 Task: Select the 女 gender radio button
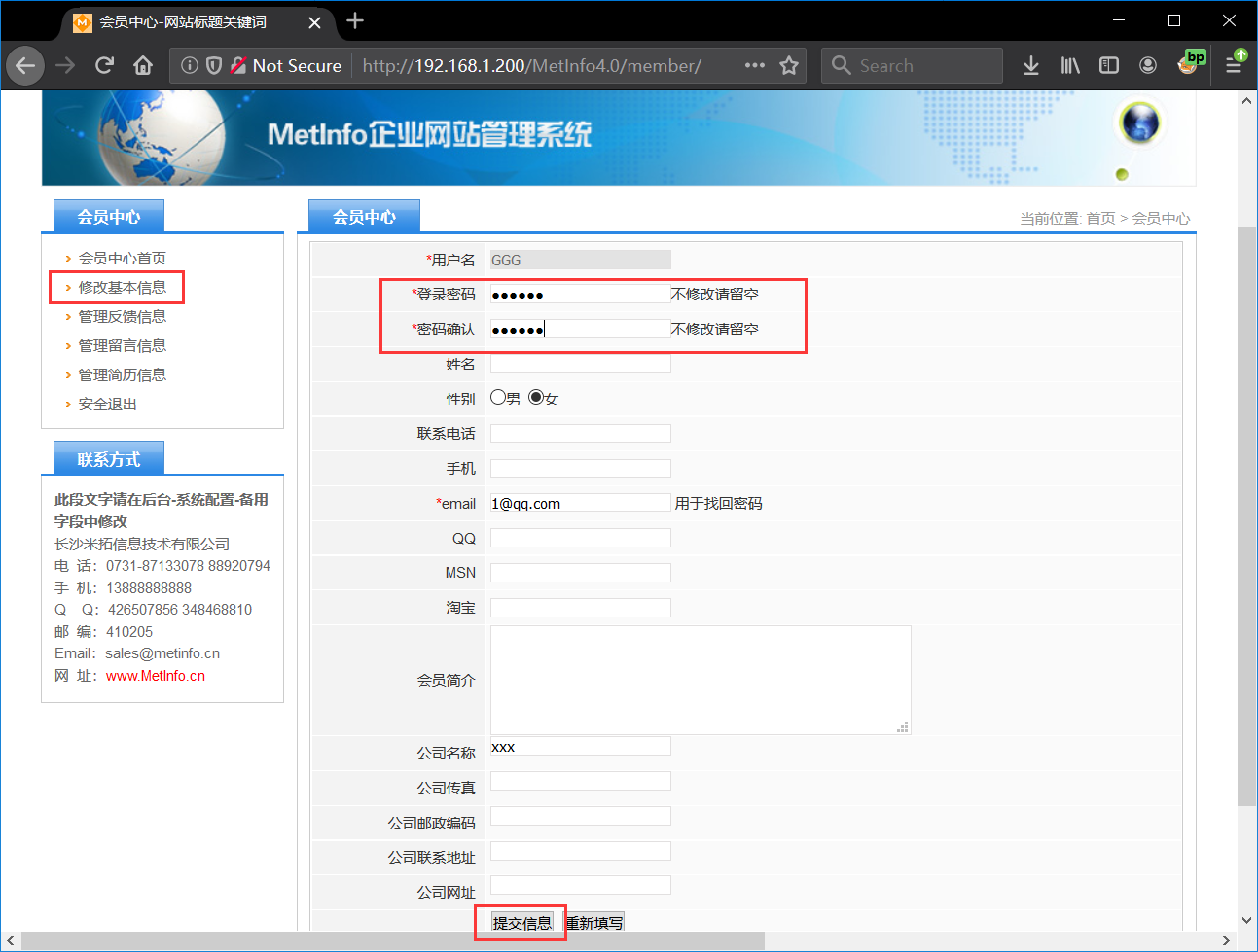click(536, 397)
